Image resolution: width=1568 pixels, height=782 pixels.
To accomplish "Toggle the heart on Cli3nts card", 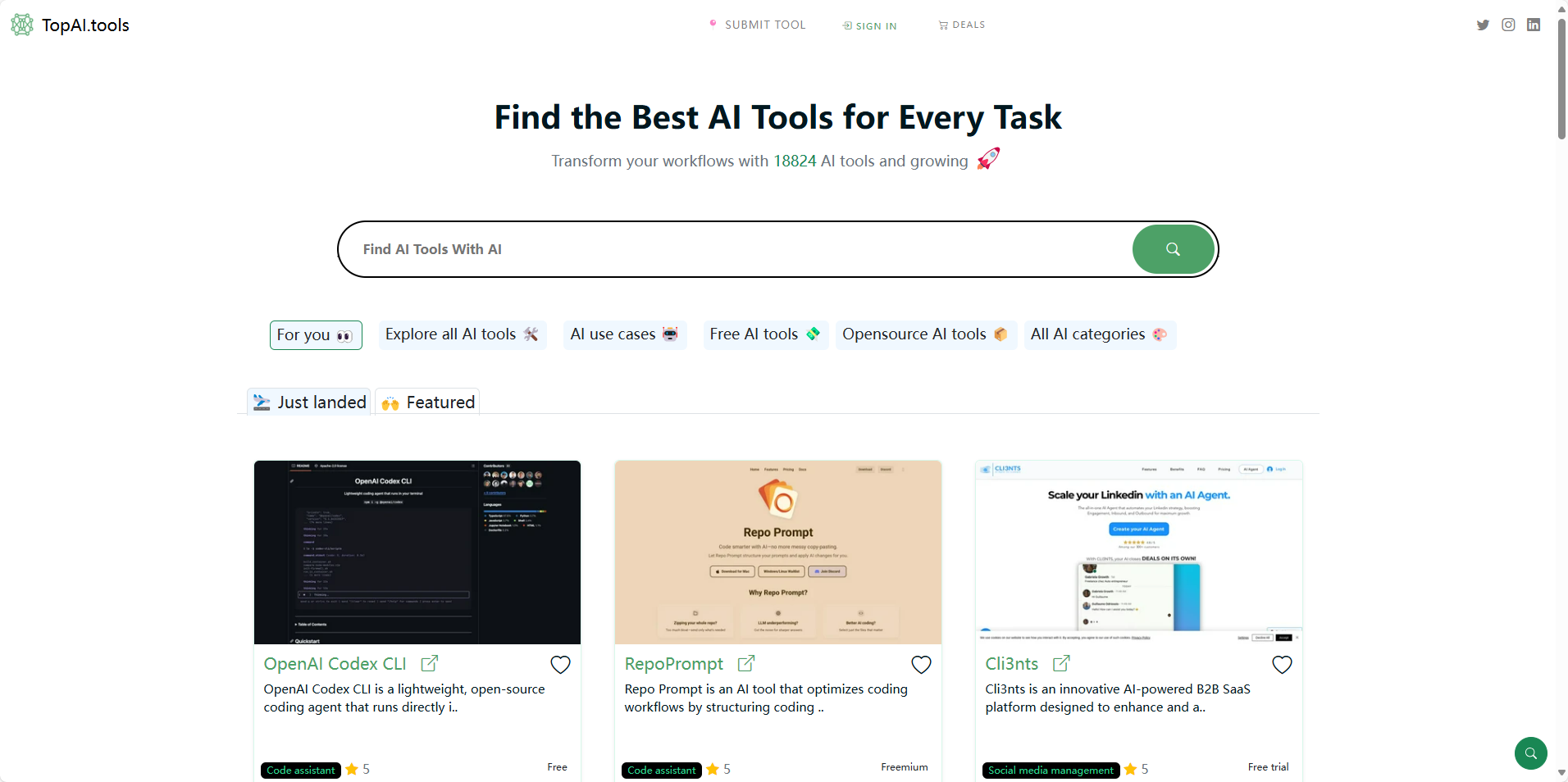I will [1282, 665].
